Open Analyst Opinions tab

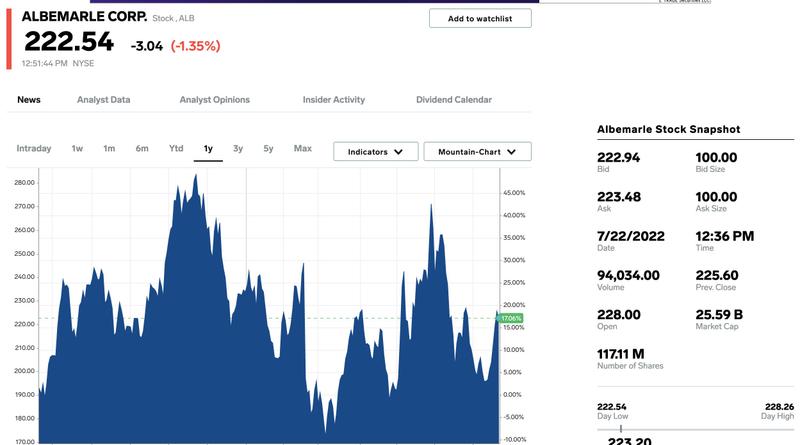pos(214,100)
